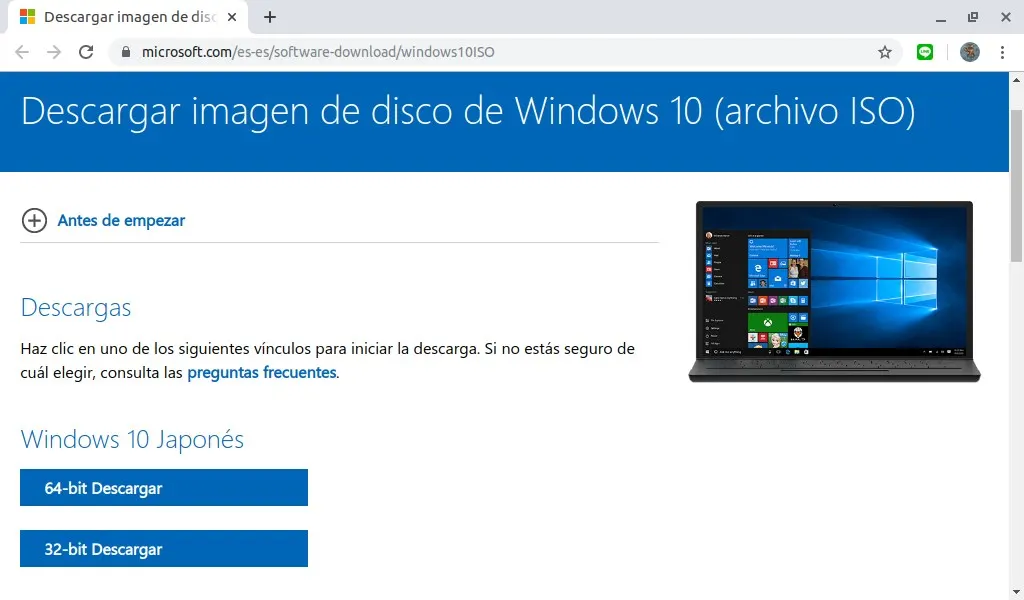The image size is (1024, 600).
Task: Click the 32-bit Descargar button
Action: (x=164, y=548)
